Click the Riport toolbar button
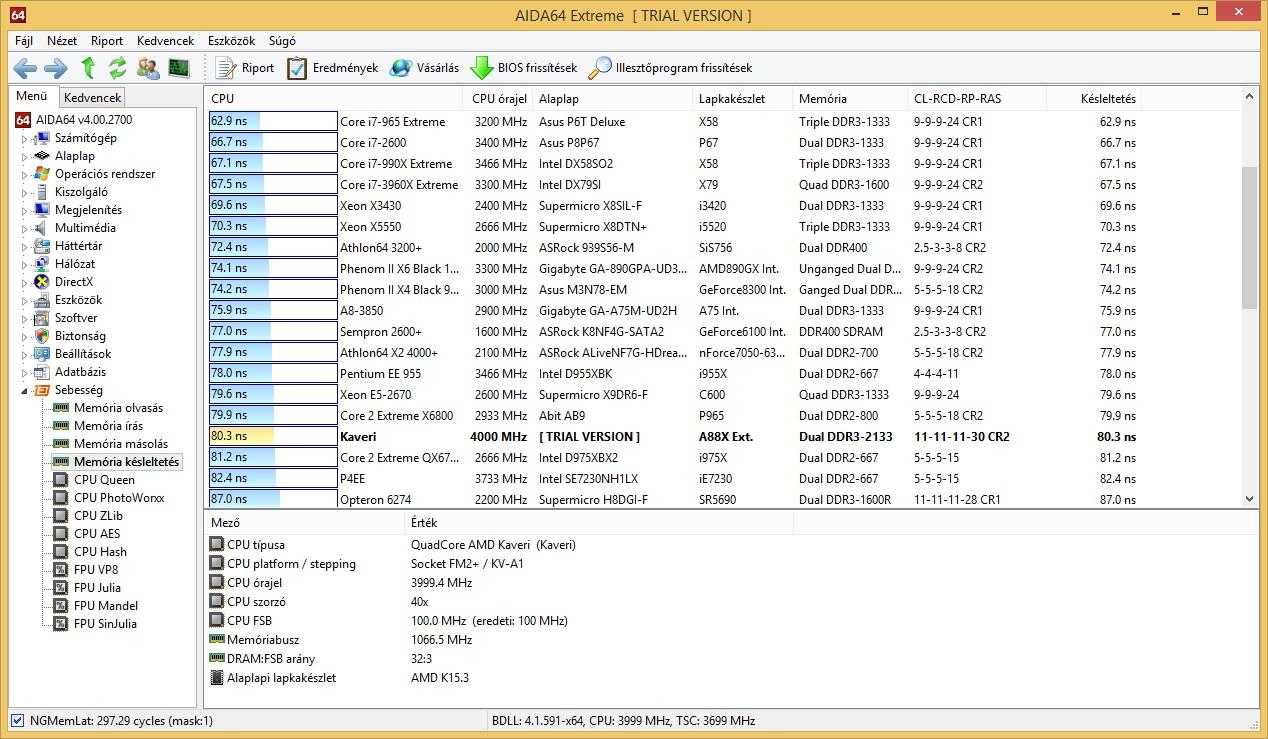The image size is (1268, 739). [244, 68]
